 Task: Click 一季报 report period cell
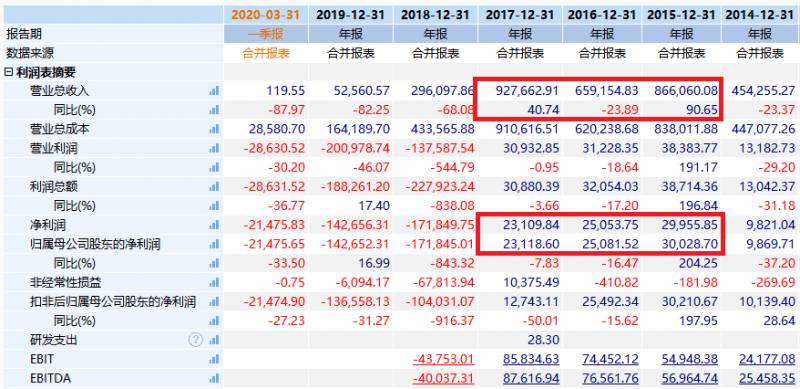[265, 34]
